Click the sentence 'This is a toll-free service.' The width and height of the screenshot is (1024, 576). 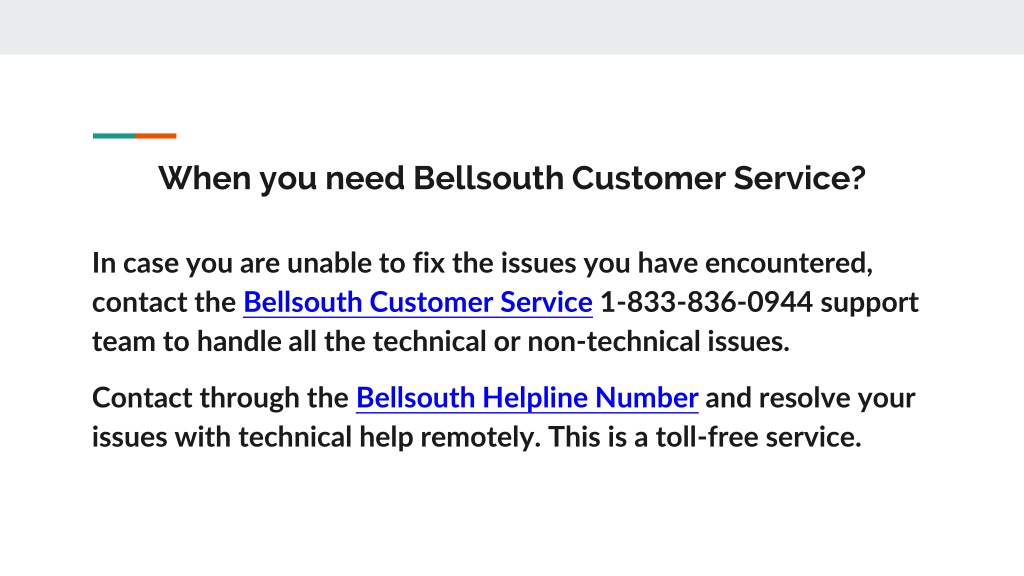click(705, 437)
